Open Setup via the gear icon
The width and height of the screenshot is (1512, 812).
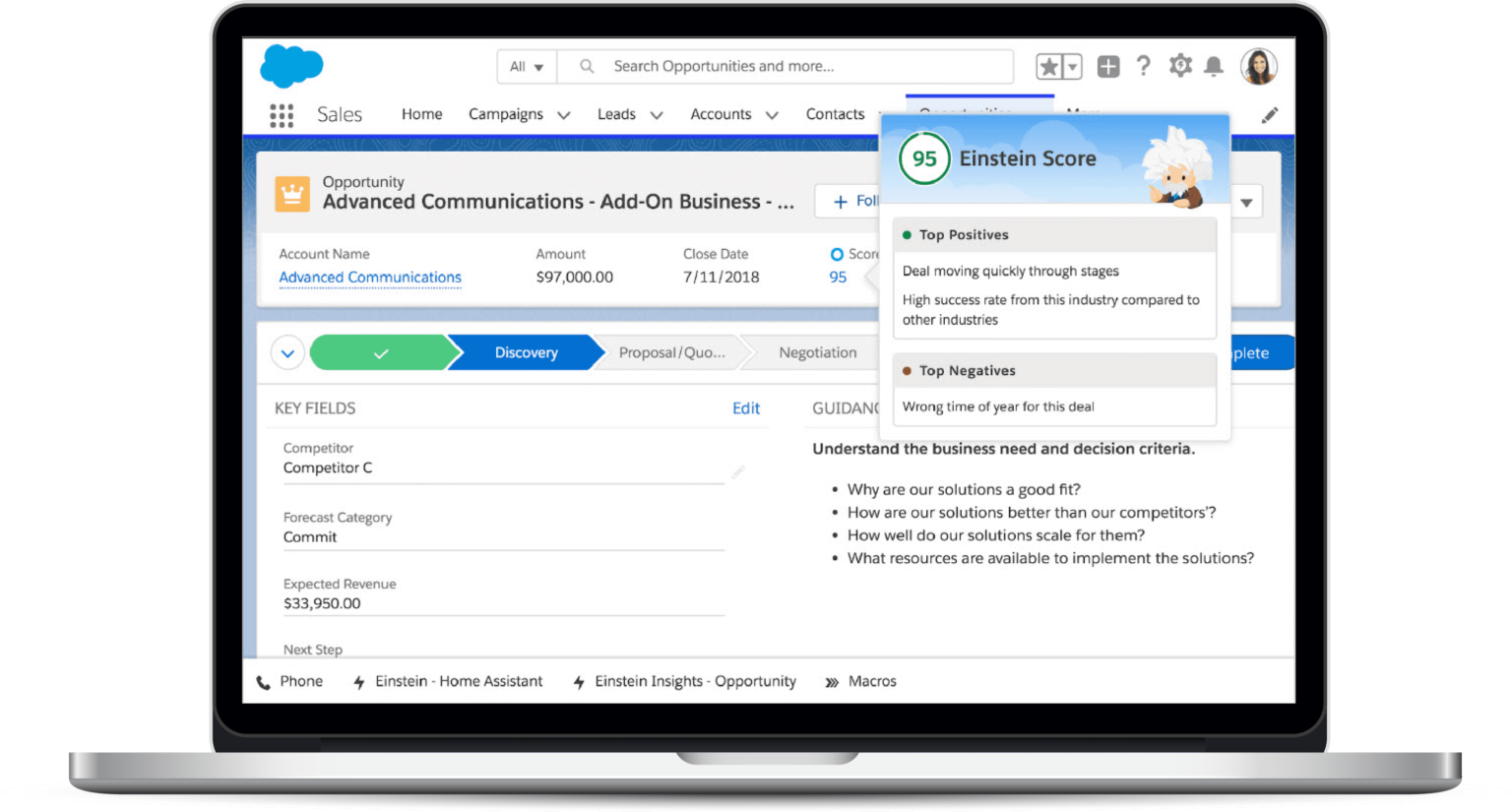click(x=1179, y=66)
